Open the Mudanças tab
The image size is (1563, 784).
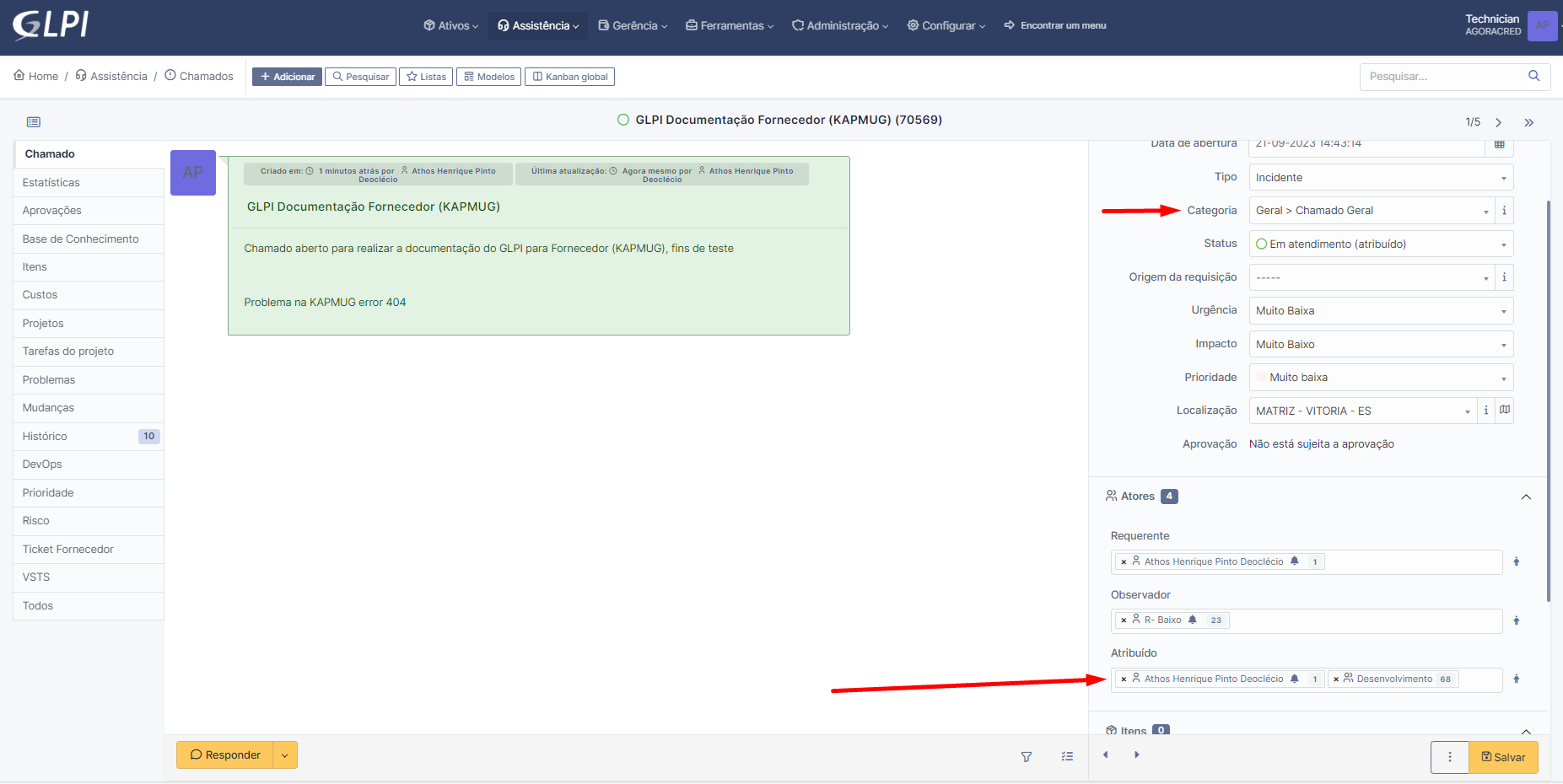89,408
